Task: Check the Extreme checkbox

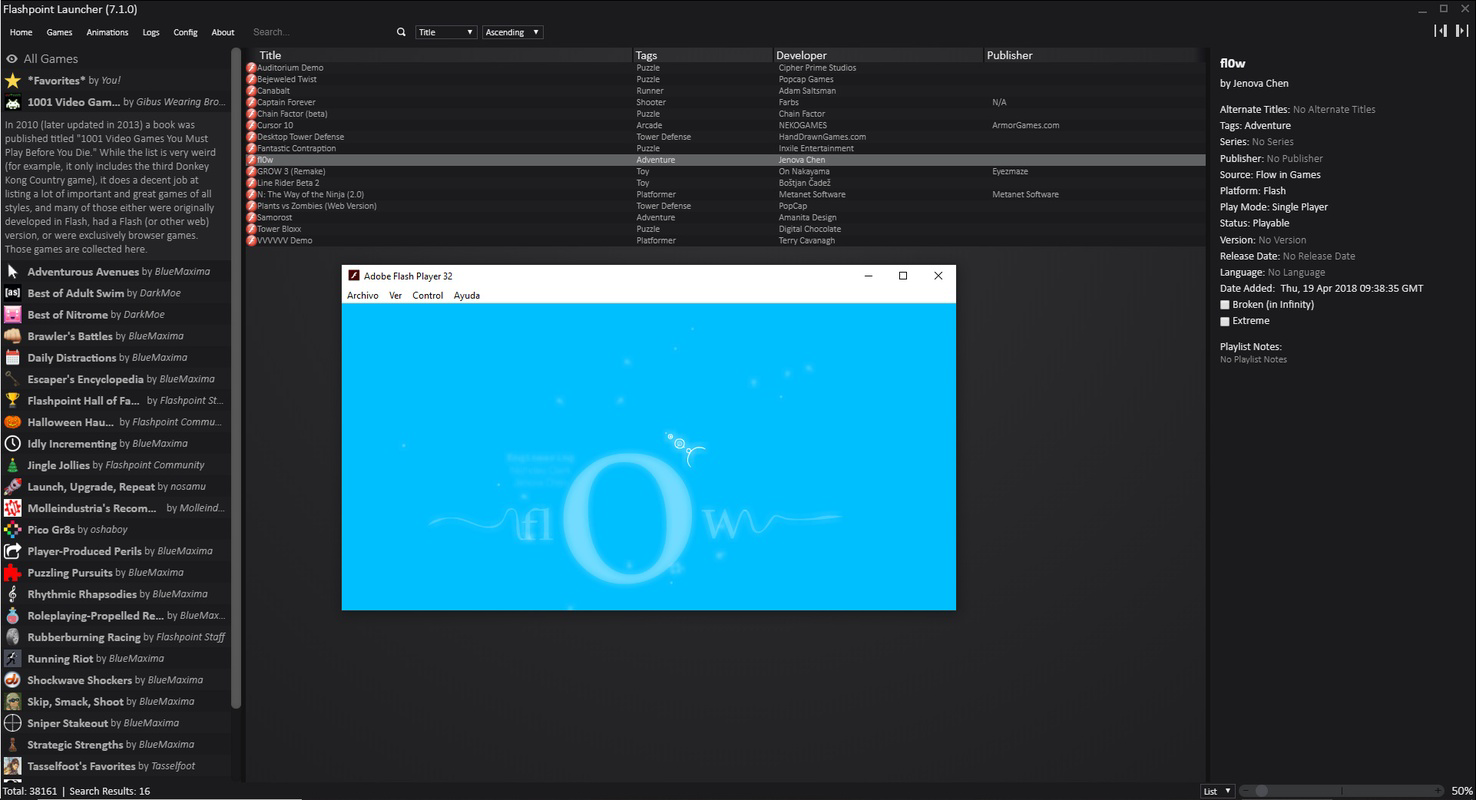Action: (1225, 321)
